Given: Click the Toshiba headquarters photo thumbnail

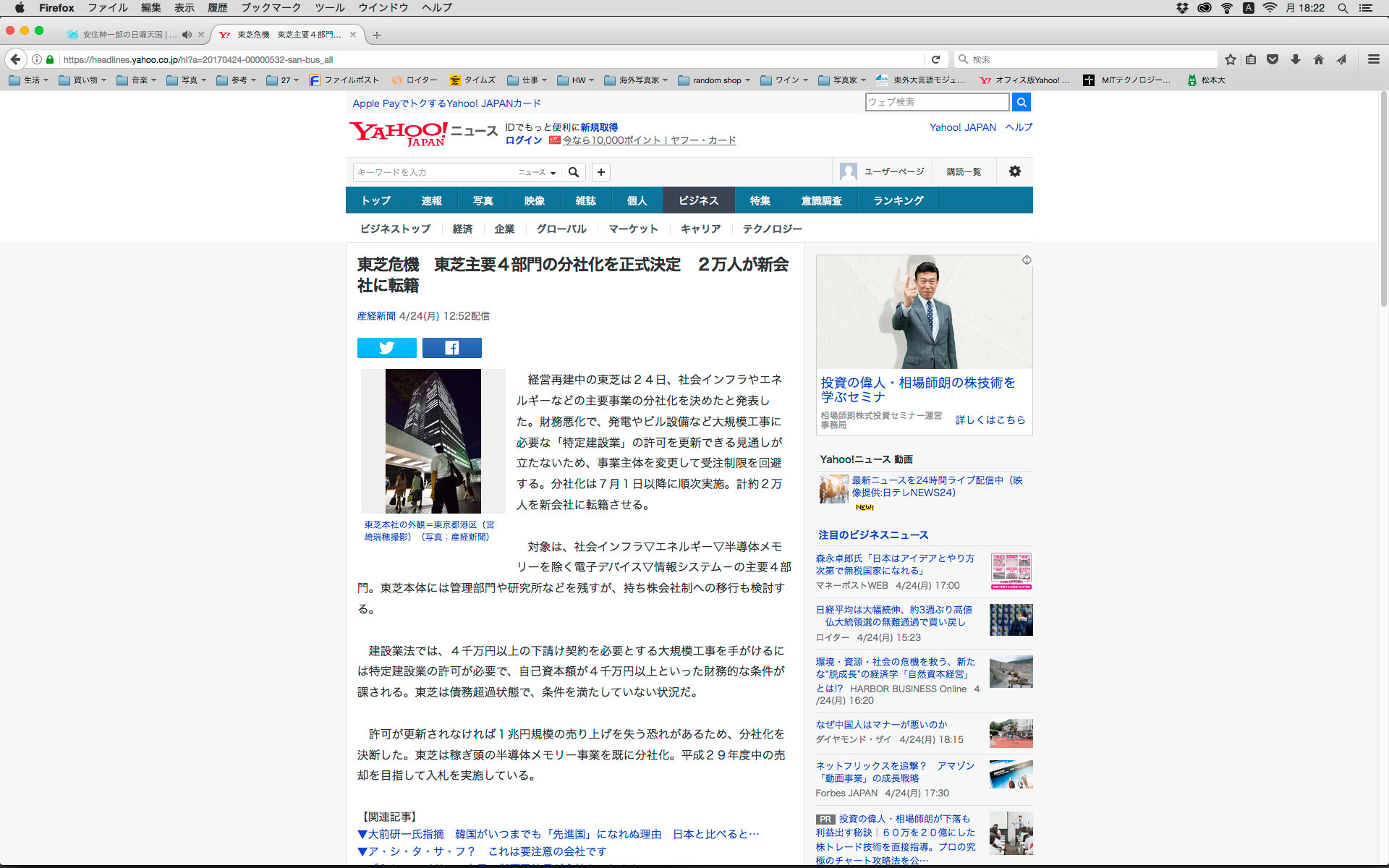Looking at the screenshot, I should click(x=433, y=441).
